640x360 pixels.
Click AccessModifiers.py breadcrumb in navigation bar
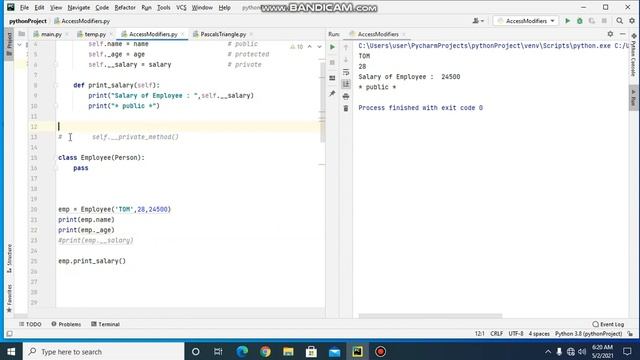82,21
